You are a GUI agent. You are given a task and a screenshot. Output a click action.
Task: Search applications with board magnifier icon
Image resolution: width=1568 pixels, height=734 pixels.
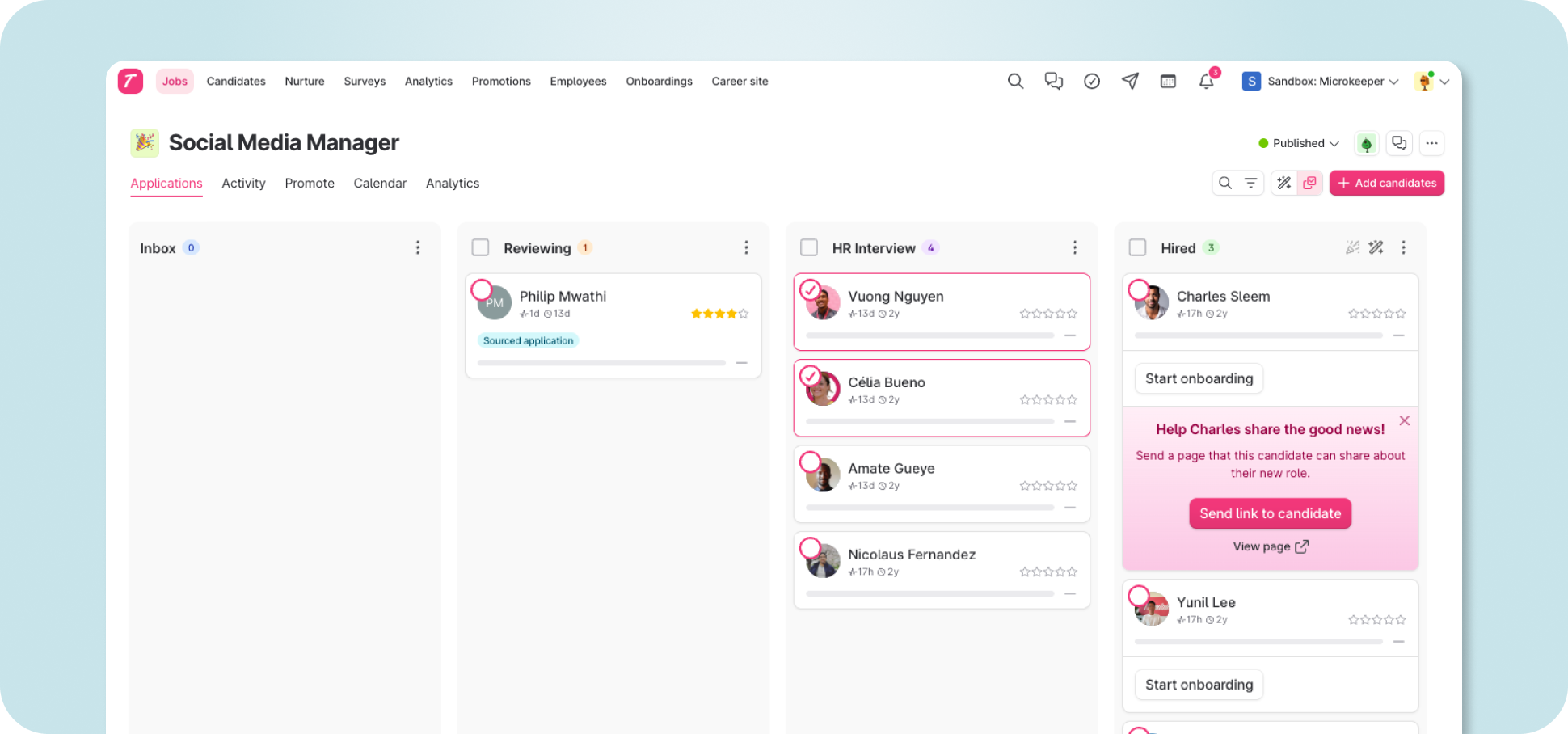pyautogui.click(x=1225, y=183)
